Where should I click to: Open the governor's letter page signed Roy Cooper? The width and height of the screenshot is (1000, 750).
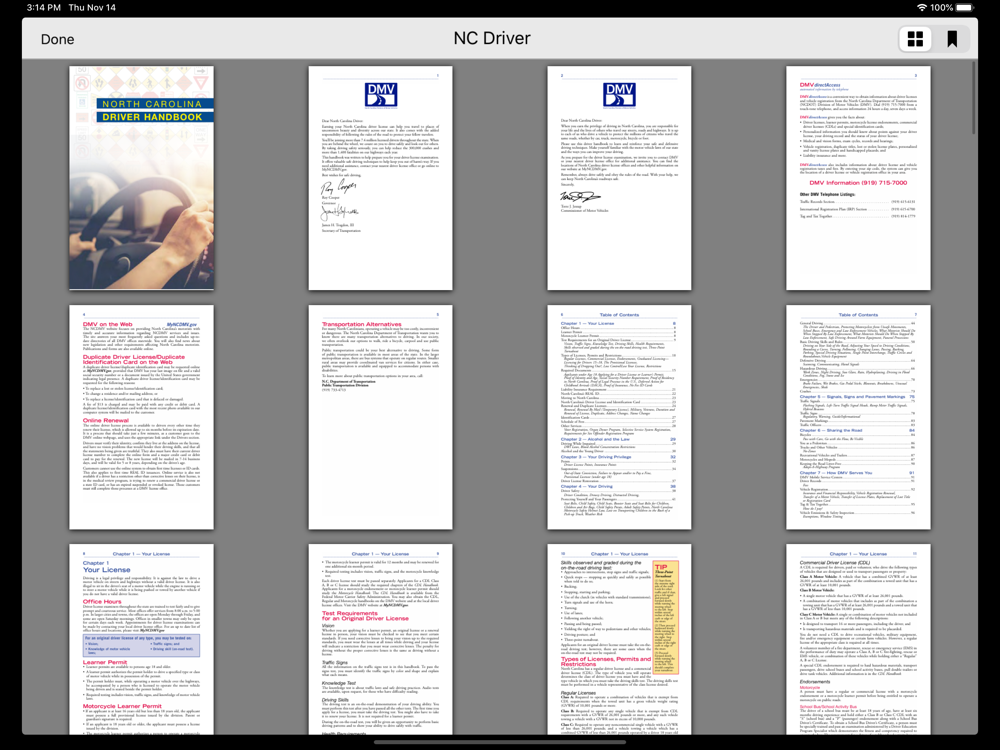tap(381, 178)
